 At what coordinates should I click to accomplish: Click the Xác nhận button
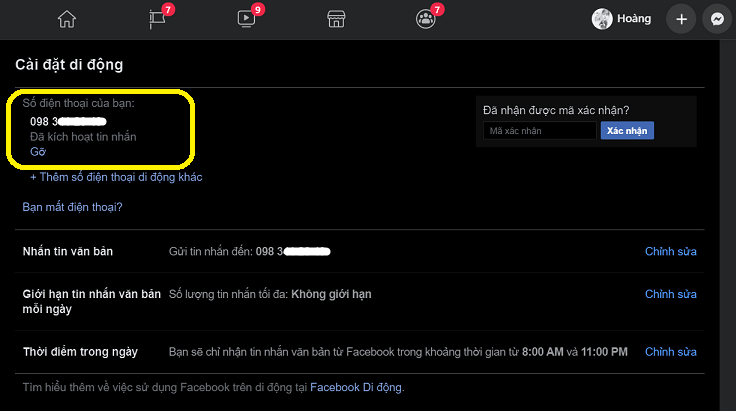point(627,131)
